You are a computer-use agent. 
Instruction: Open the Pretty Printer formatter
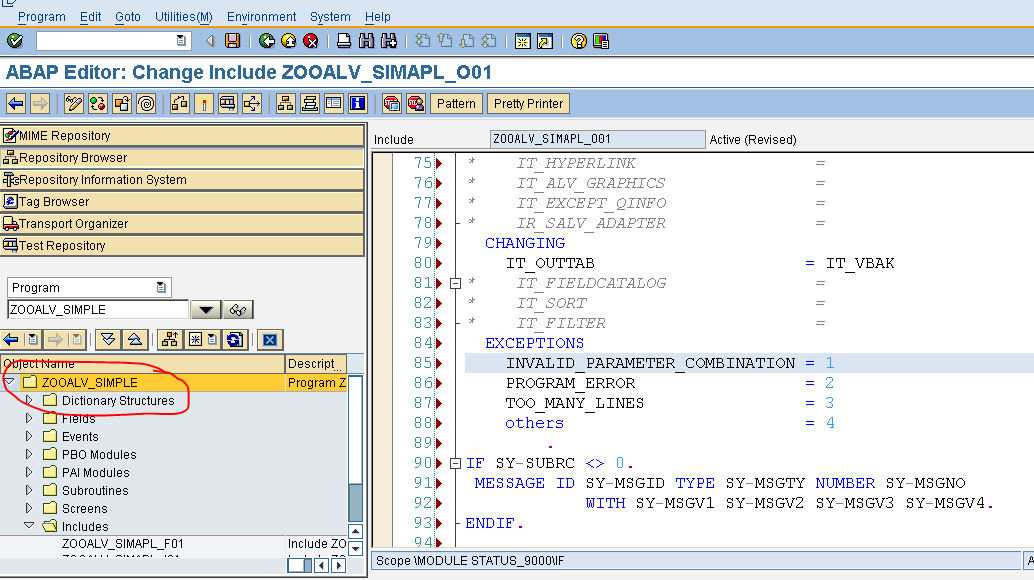coord(527,103)
